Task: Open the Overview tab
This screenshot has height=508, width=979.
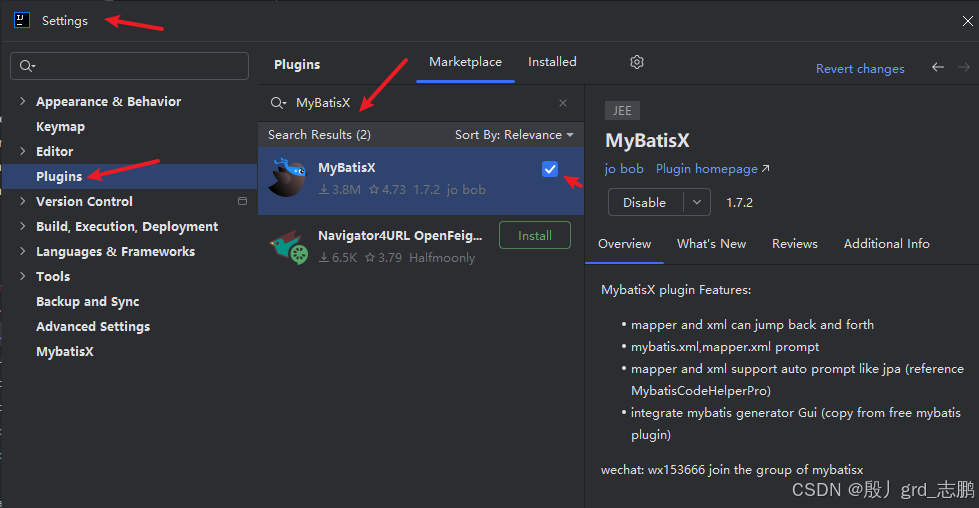Action: [624, 244]
